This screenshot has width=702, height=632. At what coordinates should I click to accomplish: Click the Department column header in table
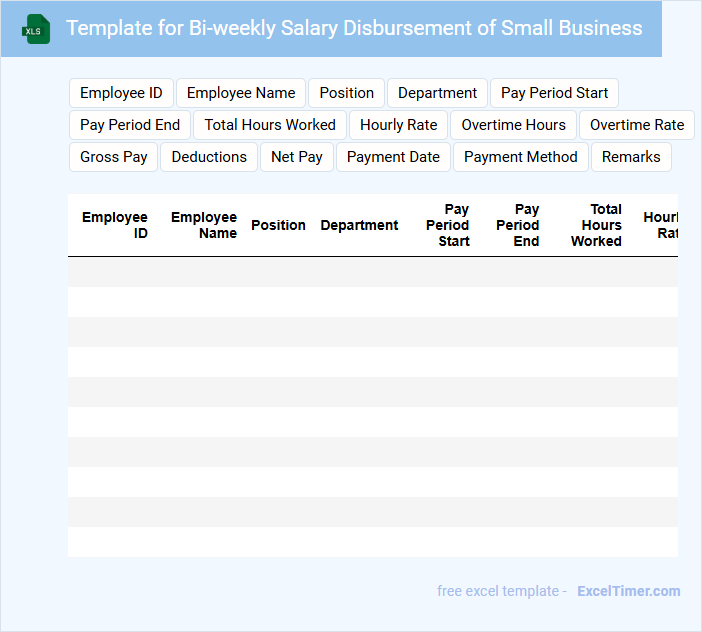click(359, 225)
